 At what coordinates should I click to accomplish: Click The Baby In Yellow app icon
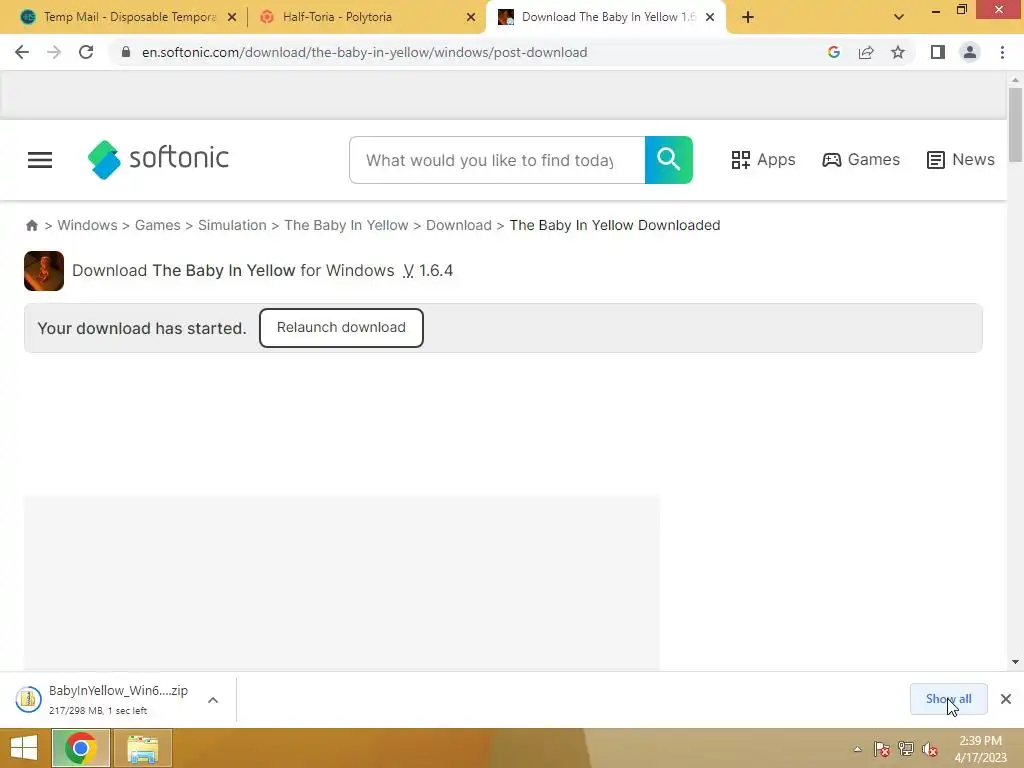44,271
